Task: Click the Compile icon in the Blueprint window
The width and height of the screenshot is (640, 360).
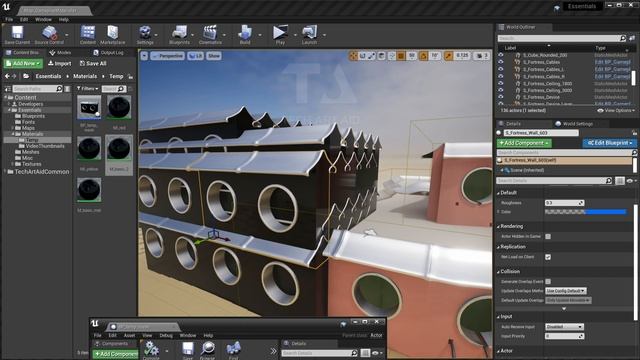Action: click(x=151, y=350)
